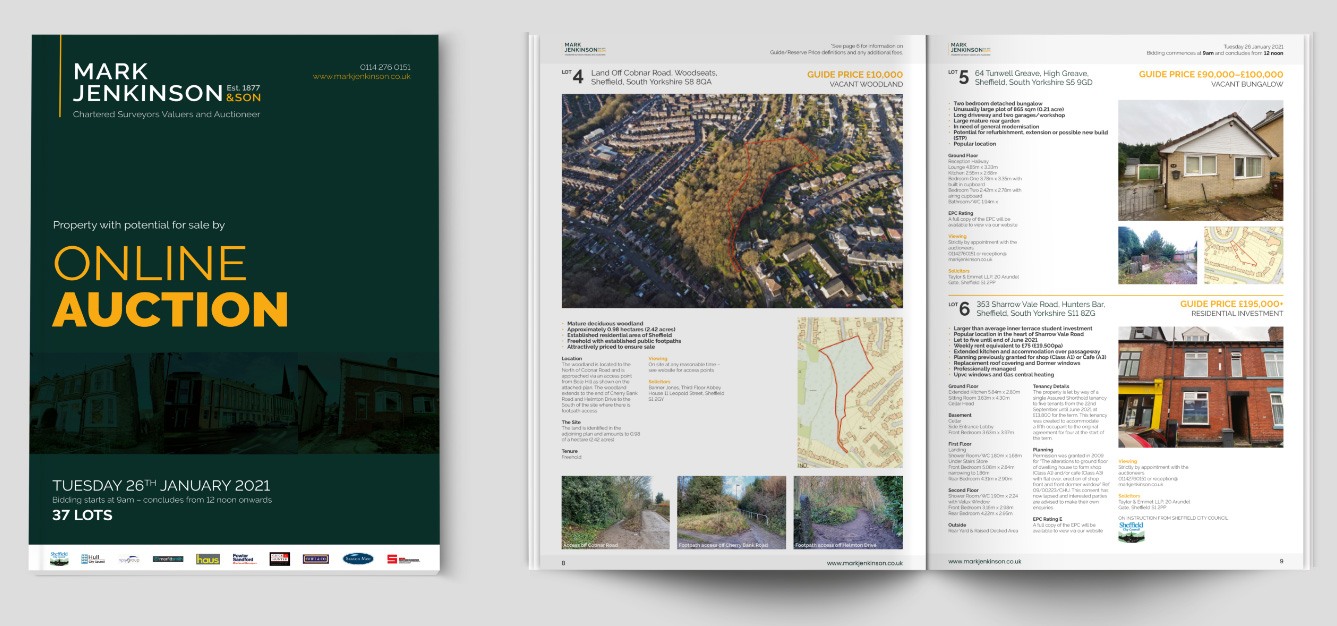Click 'Tuesday 26 January 2021' in right page header
Screen dimensions: 1337x626
tap(1251, 47)
